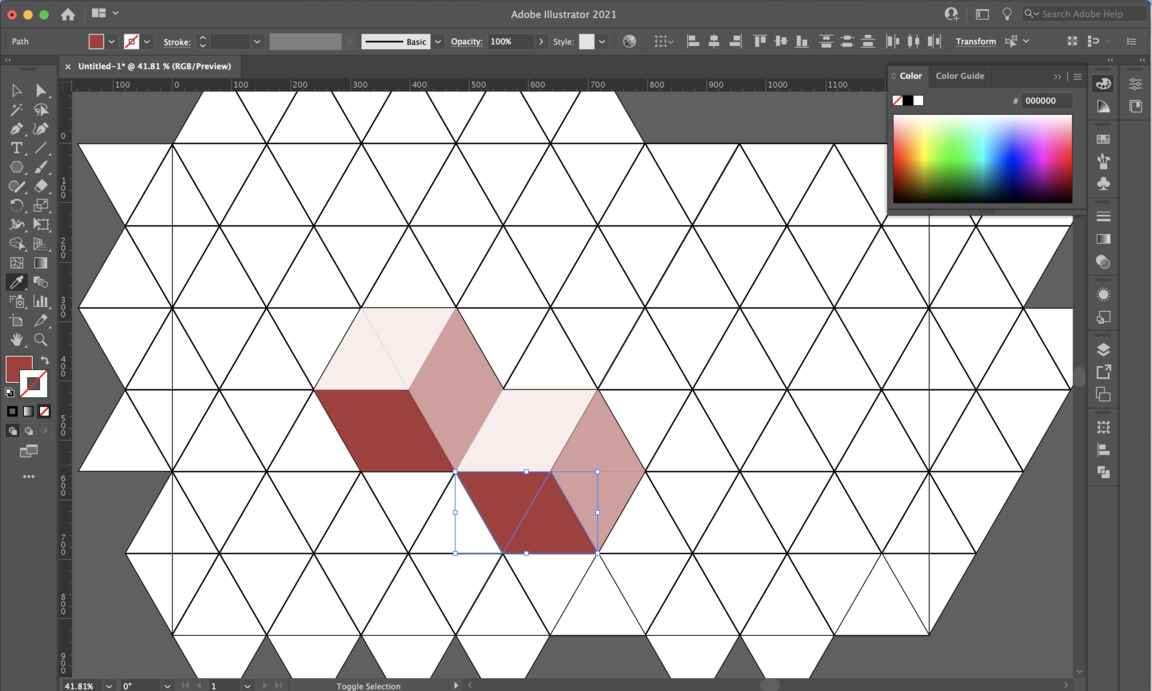Select the Untitled-1 document tab
This screenshot has height=691, width=1152.
click(x=154, y=66)
